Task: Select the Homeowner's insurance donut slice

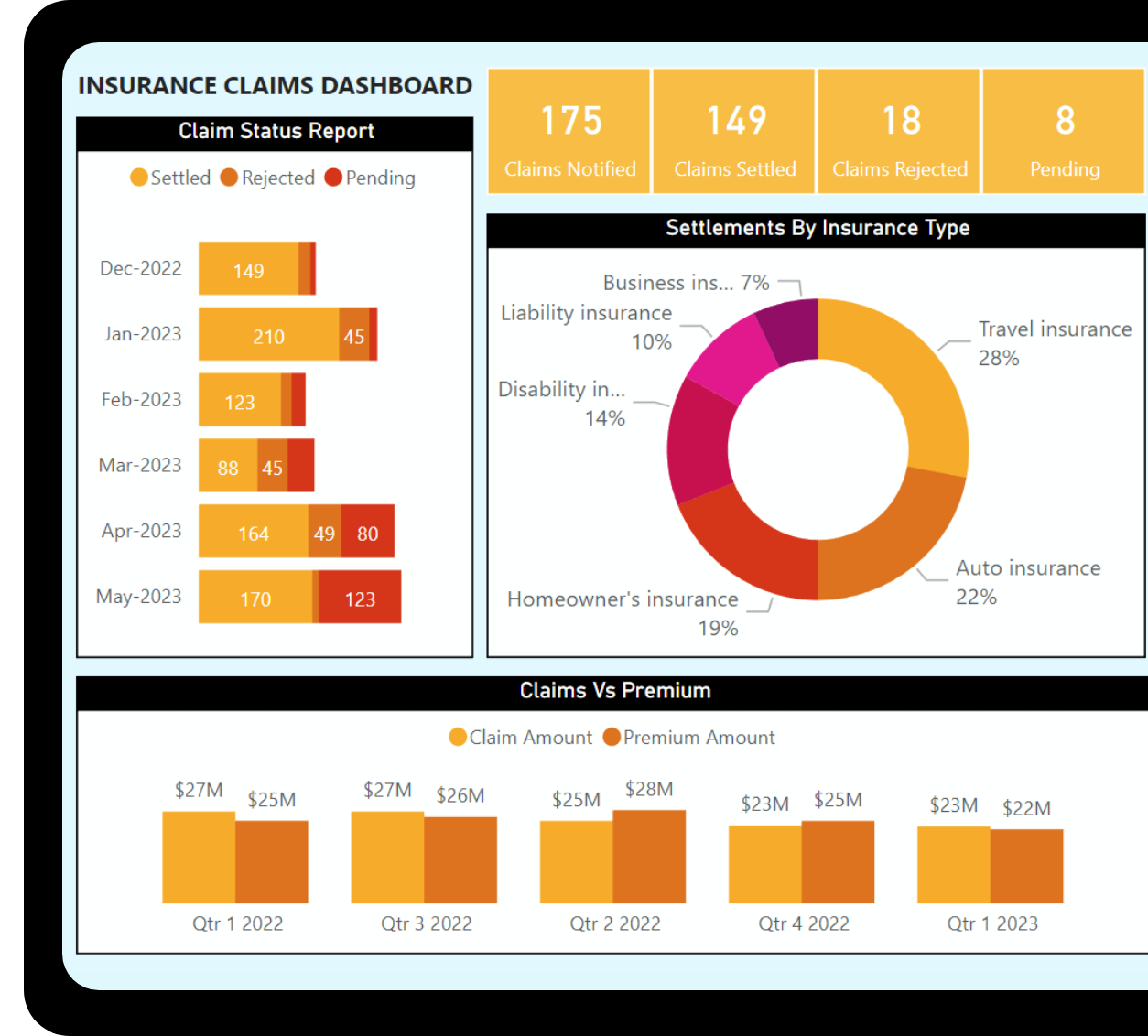Action: (x=751, y=549)
